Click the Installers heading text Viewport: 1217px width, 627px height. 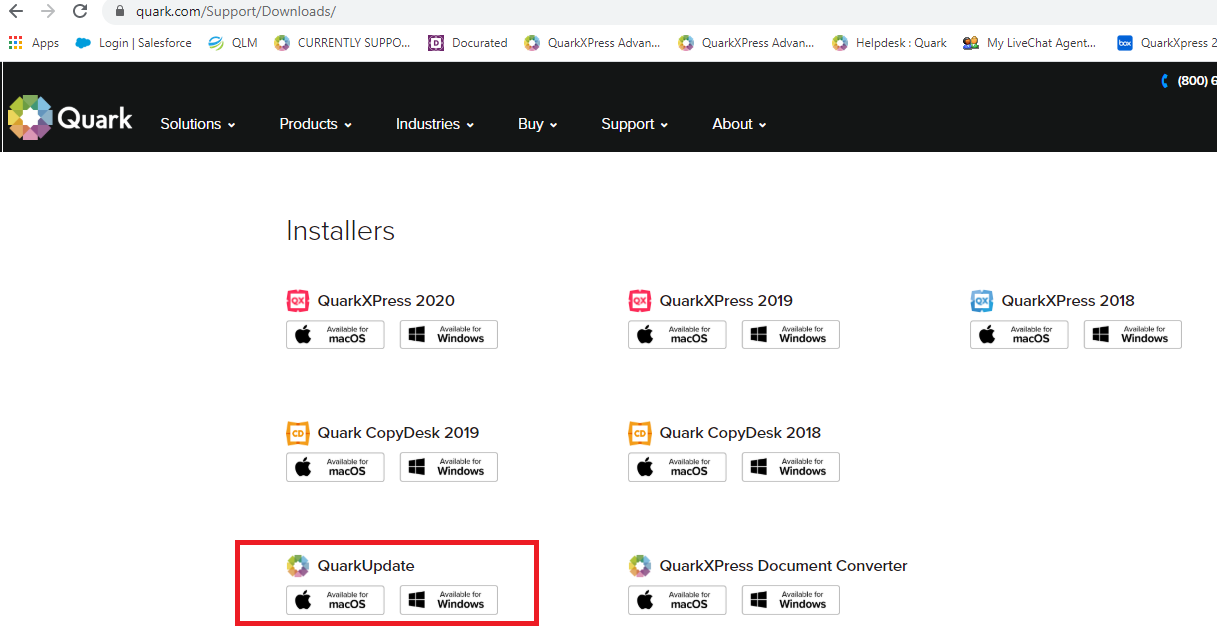[340, 231]
